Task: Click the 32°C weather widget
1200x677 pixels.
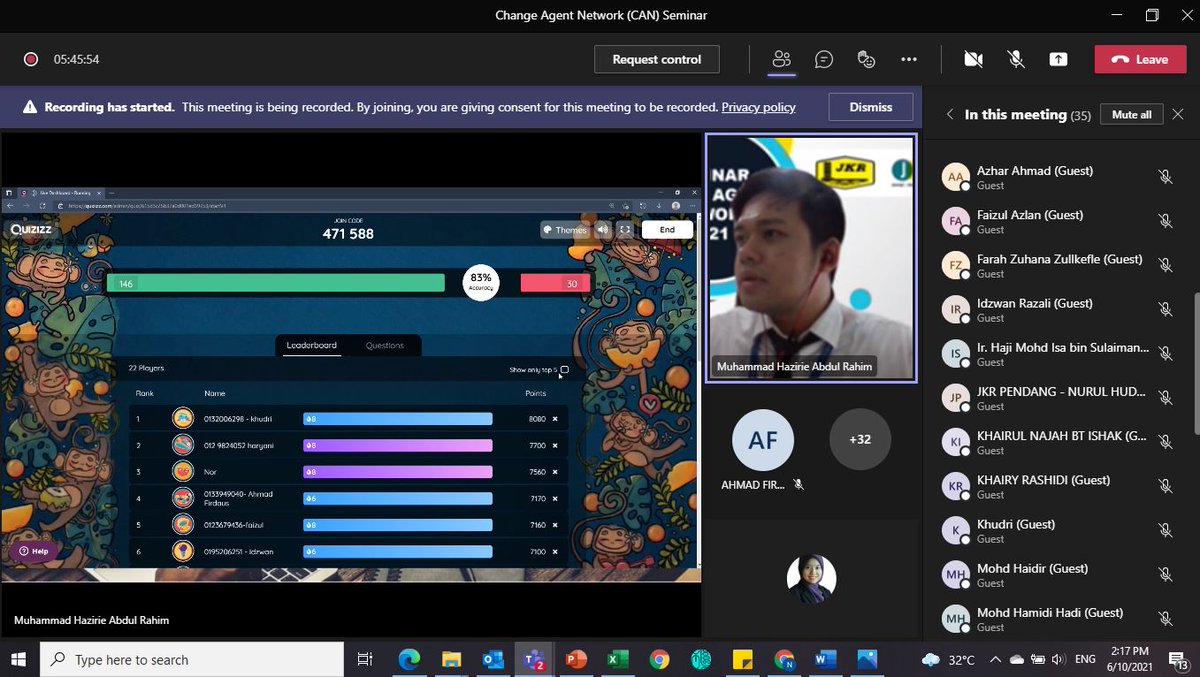Action: click(x=948, y=660)
